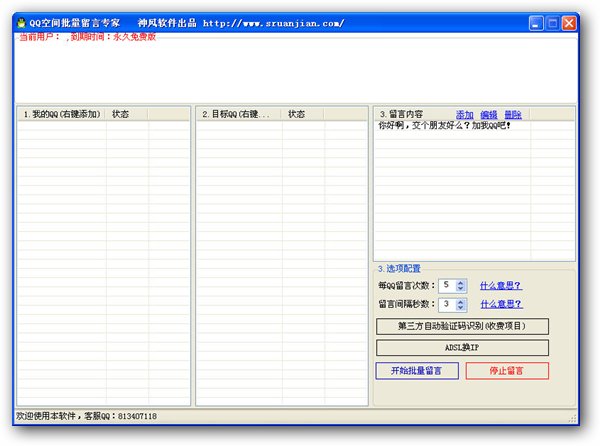Start posting with the 开始批量留言 button
This screenshot has height=446, width=600.
pos(417,371)
